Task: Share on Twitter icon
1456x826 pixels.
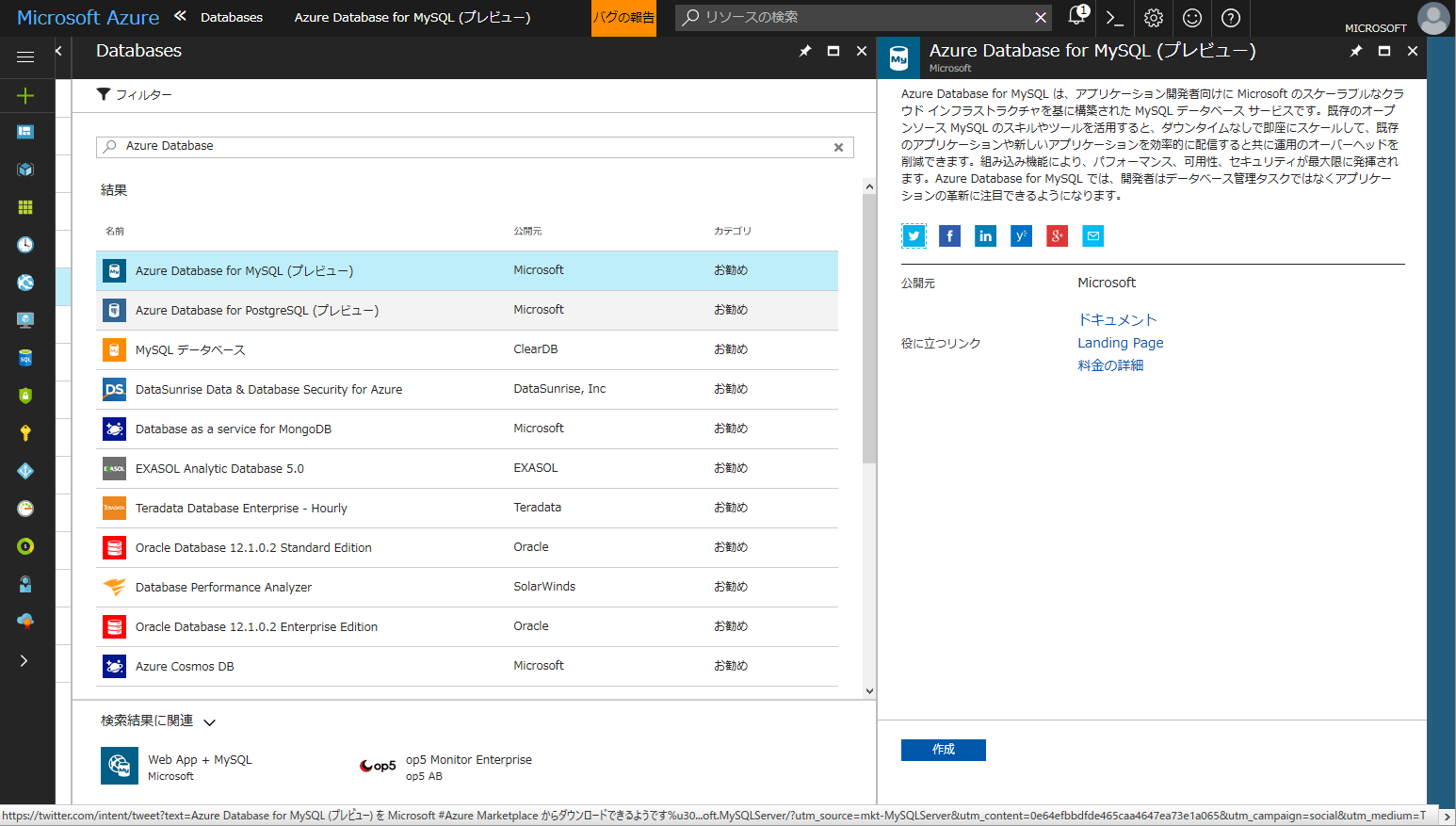Action: click(x=914, y=236)
